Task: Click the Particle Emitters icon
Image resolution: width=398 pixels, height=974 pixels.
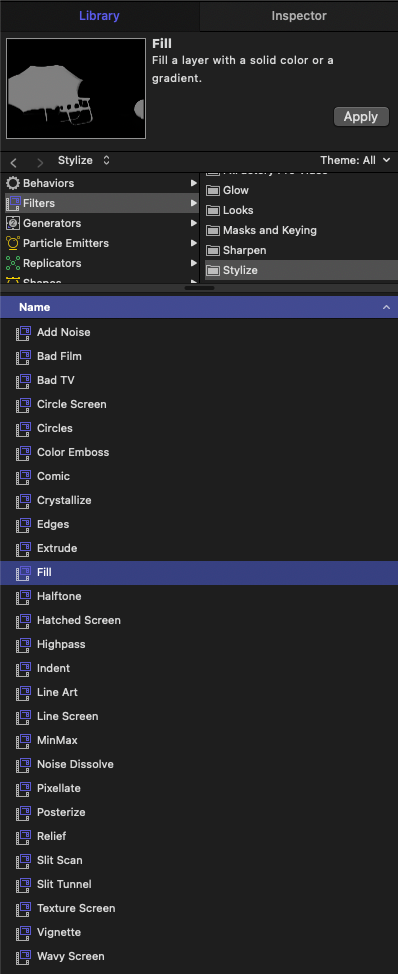Action: (13, 243)
